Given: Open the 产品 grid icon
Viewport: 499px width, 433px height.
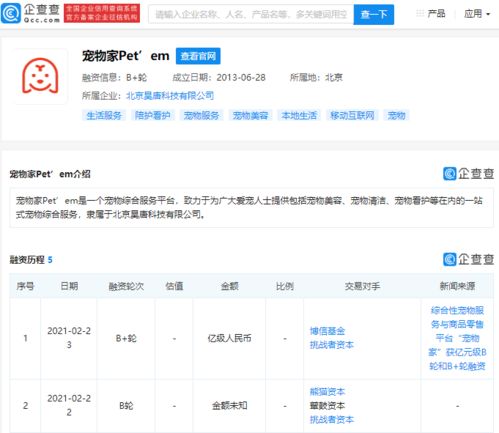Looking at the screenshot, I should click(420, 13).
